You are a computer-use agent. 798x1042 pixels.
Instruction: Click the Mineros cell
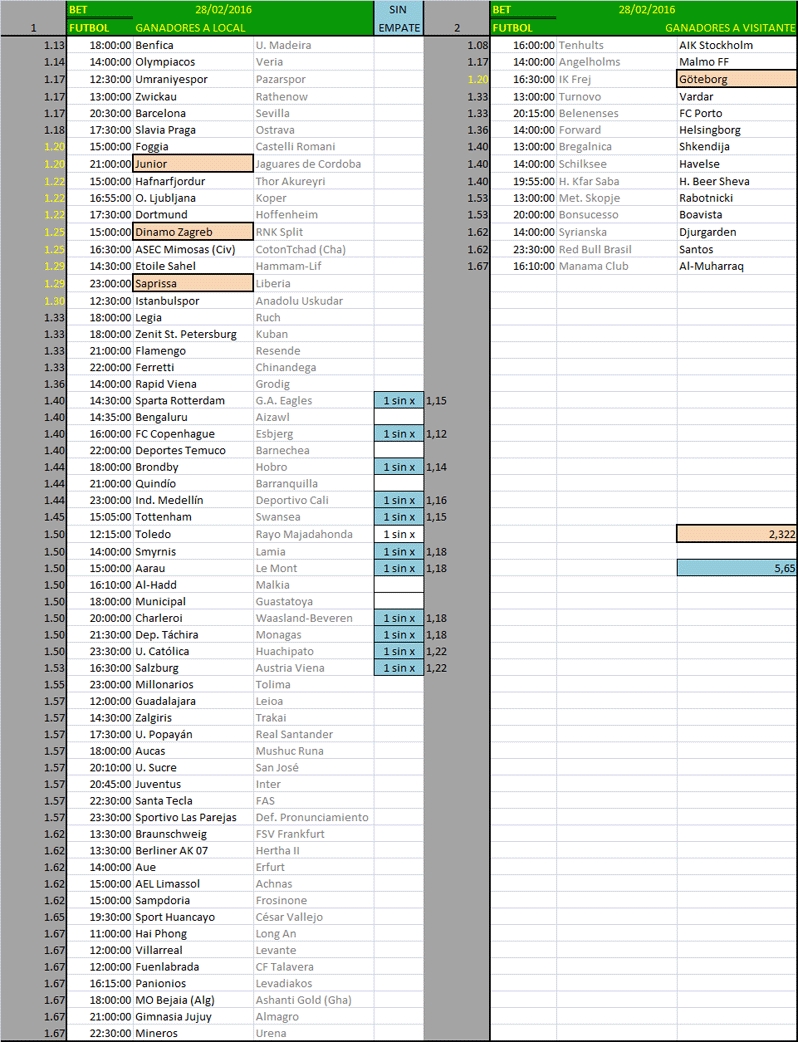coord(193,1033)
